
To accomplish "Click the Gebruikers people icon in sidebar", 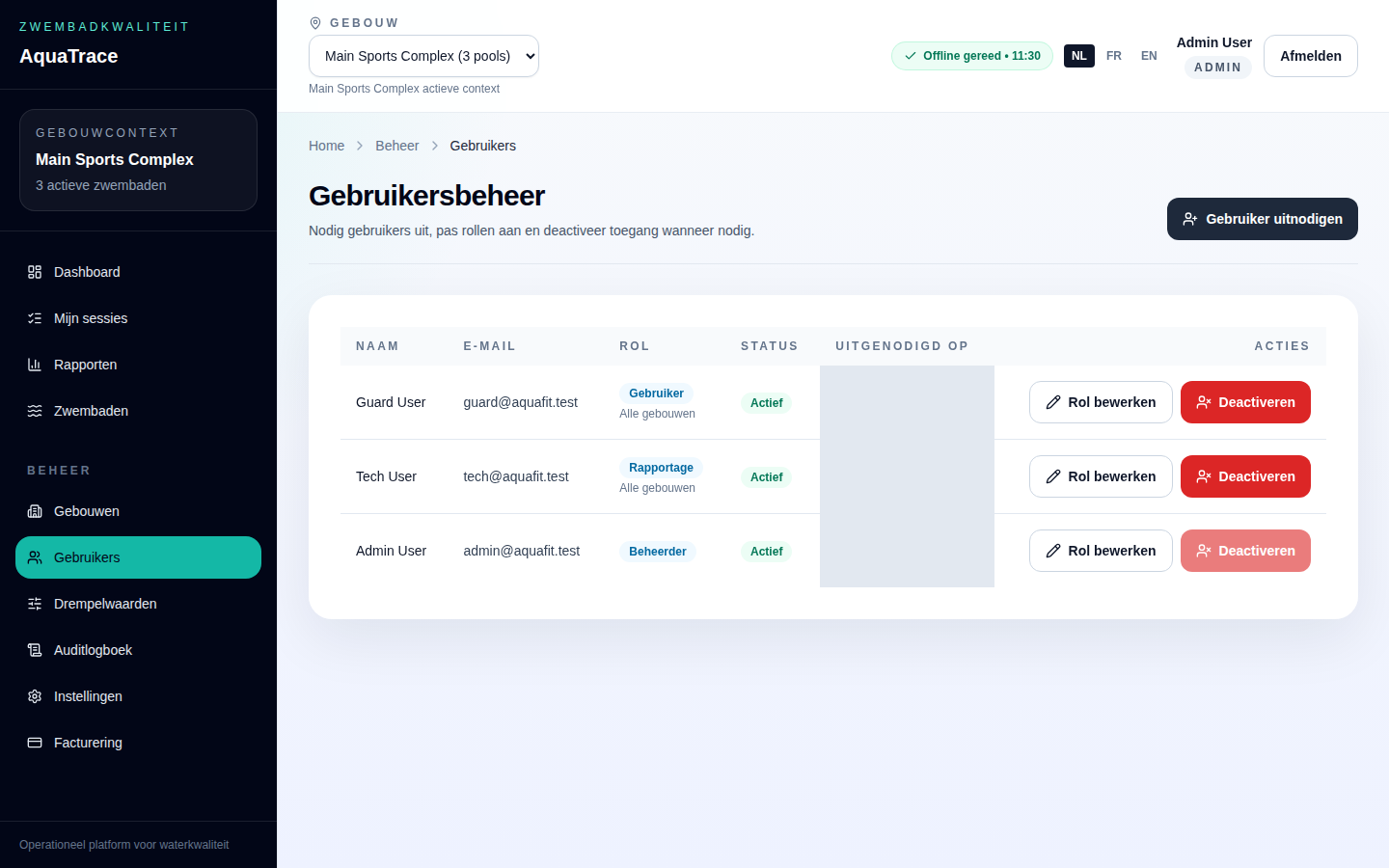I will point(35,557).
